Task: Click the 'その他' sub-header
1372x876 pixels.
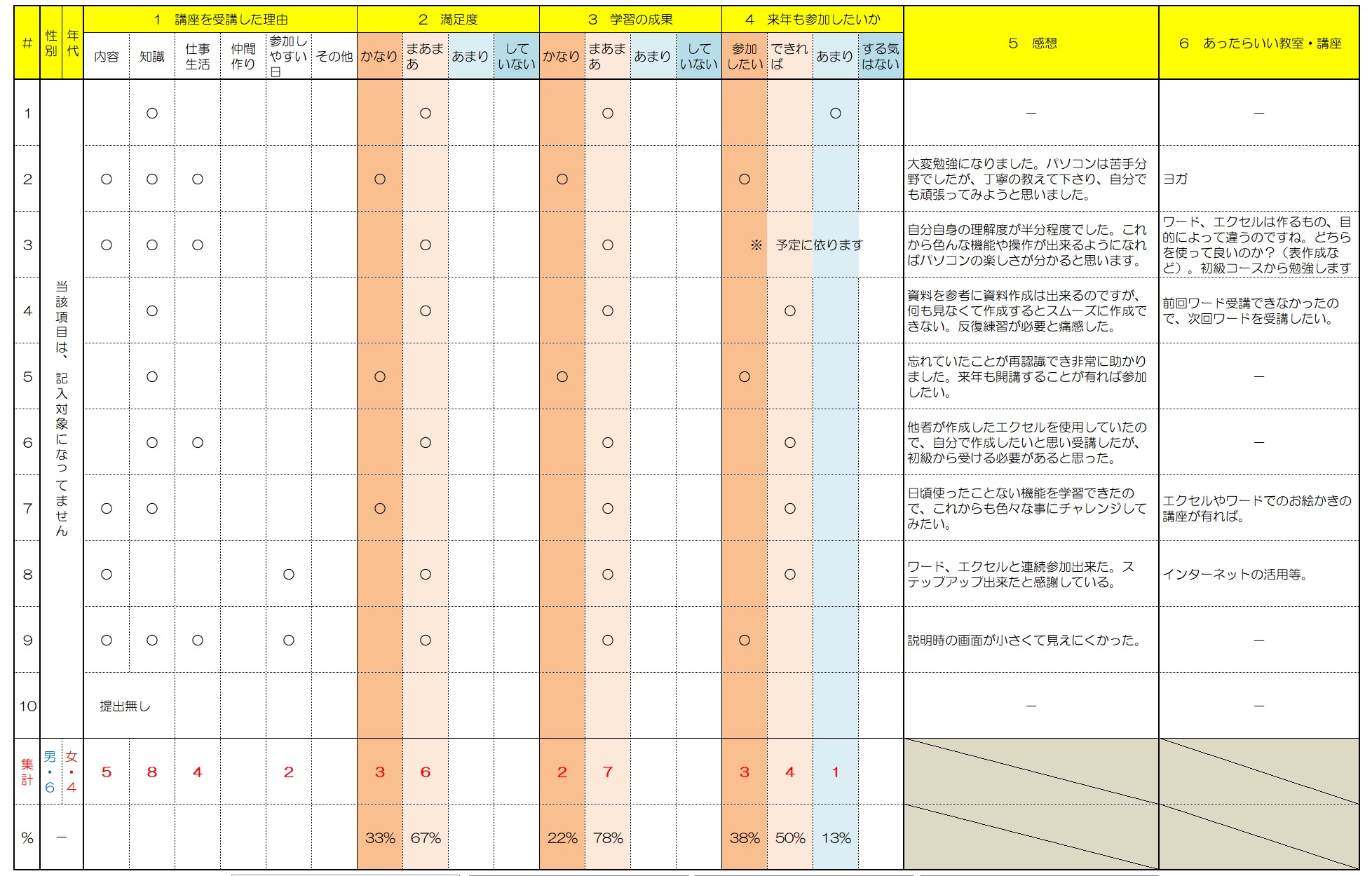Action: 334,56
